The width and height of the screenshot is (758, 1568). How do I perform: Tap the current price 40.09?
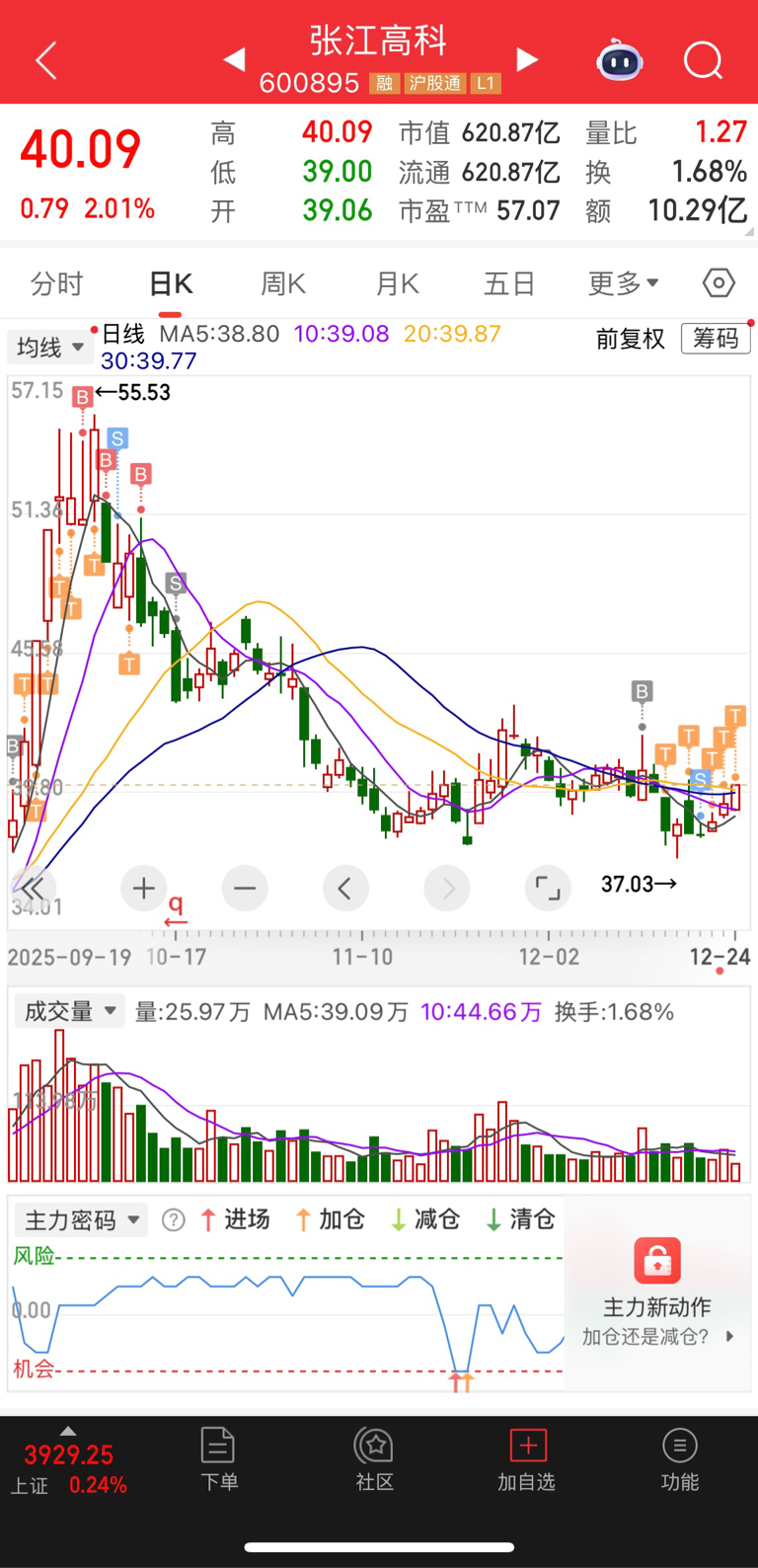(x=81, y=150)
